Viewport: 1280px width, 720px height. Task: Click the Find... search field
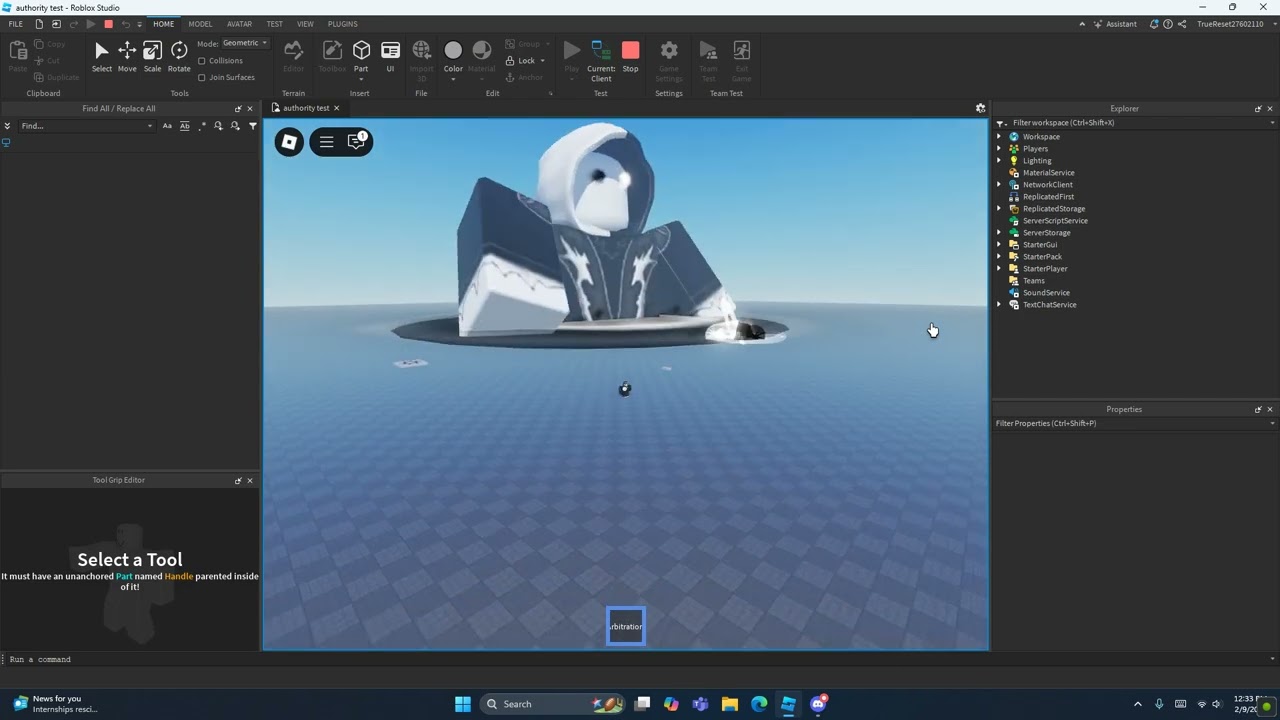click(x=85, y=126)
